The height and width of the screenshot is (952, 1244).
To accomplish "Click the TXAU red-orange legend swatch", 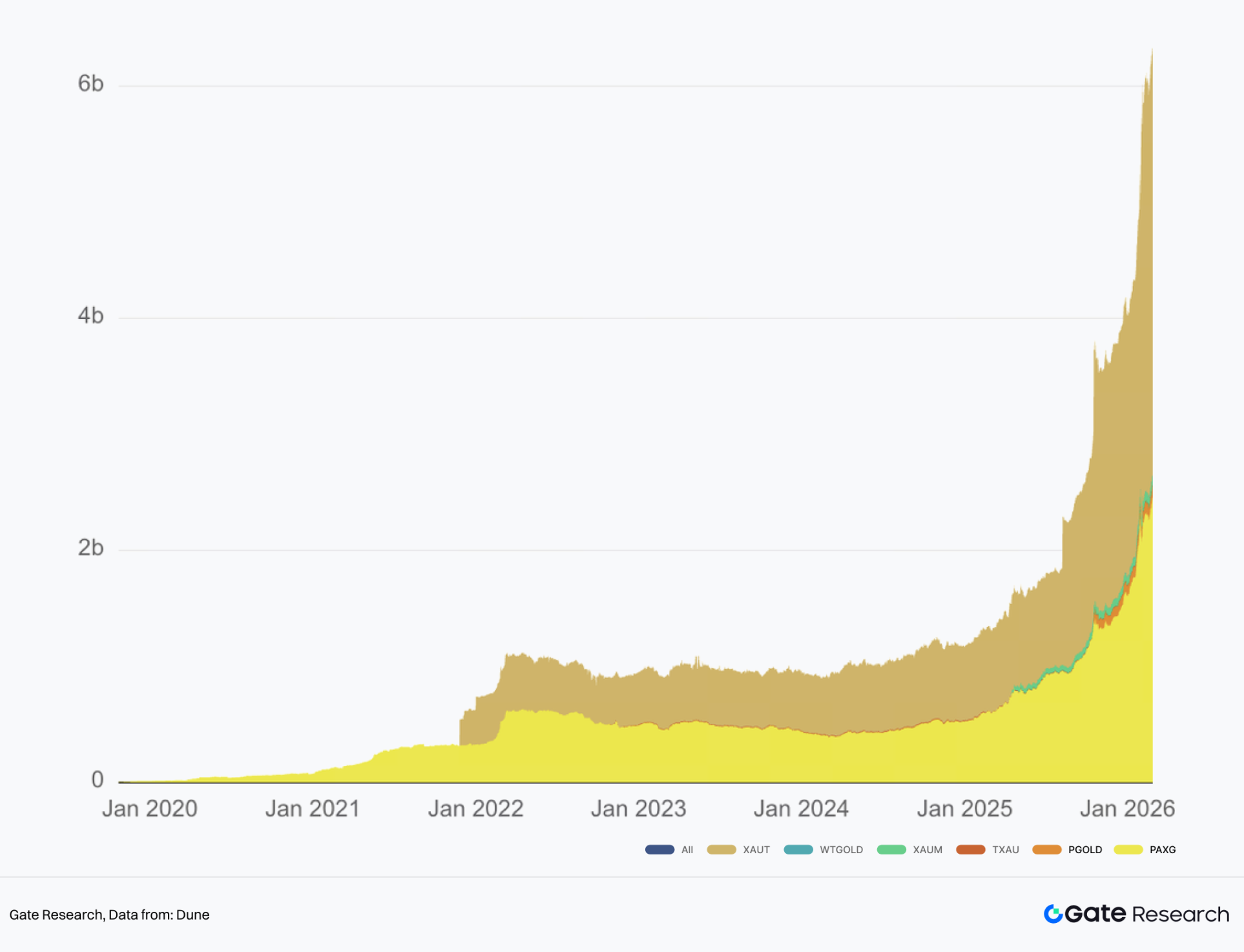I will [970, 849].
